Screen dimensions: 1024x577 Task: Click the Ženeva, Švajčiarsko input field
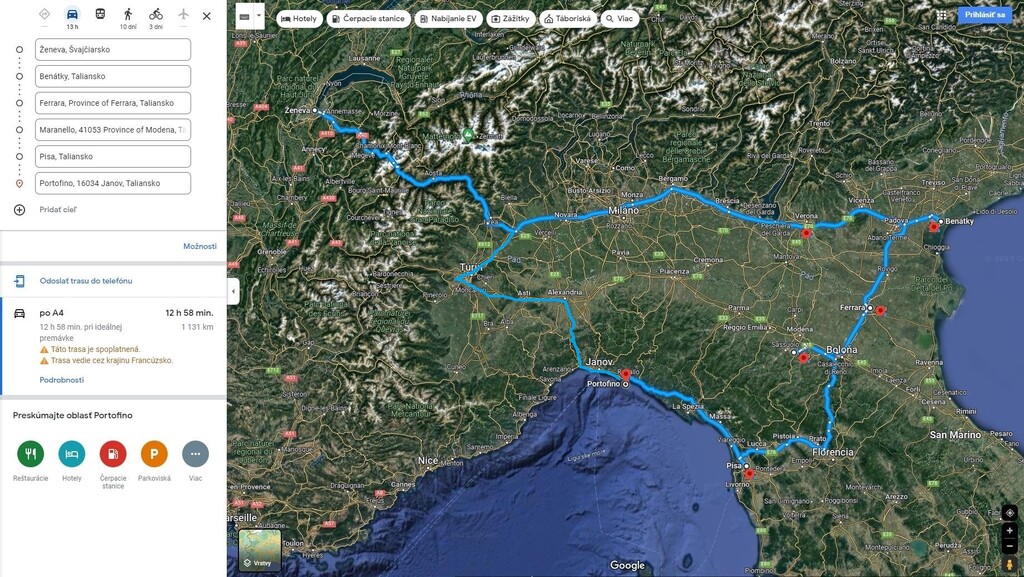point(113,50)
